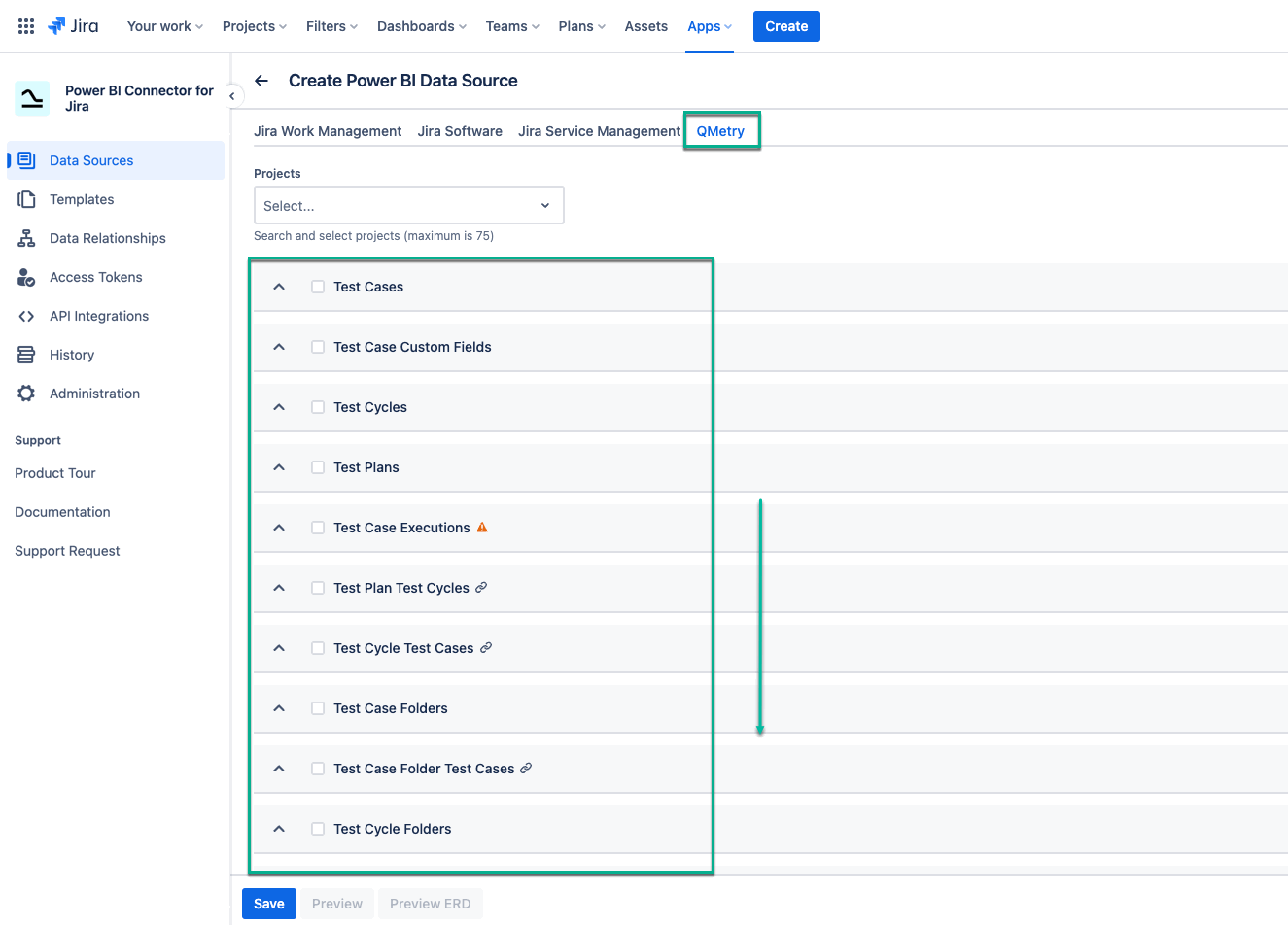
Task: Select the Test Plans checkbox
Action: point(317,466)
